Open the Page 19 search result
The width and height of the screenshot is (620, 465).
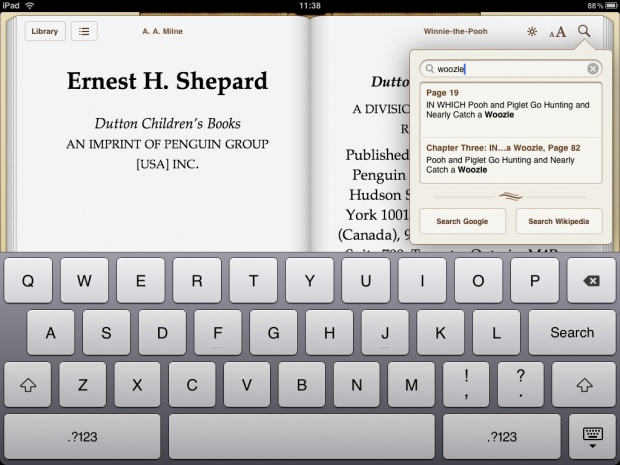tap(510, 110)
